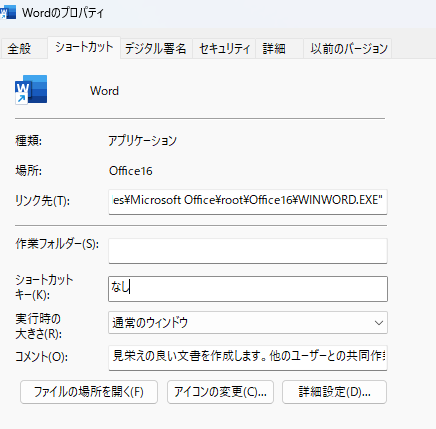Click the コメント text field

tap(248, 358)
